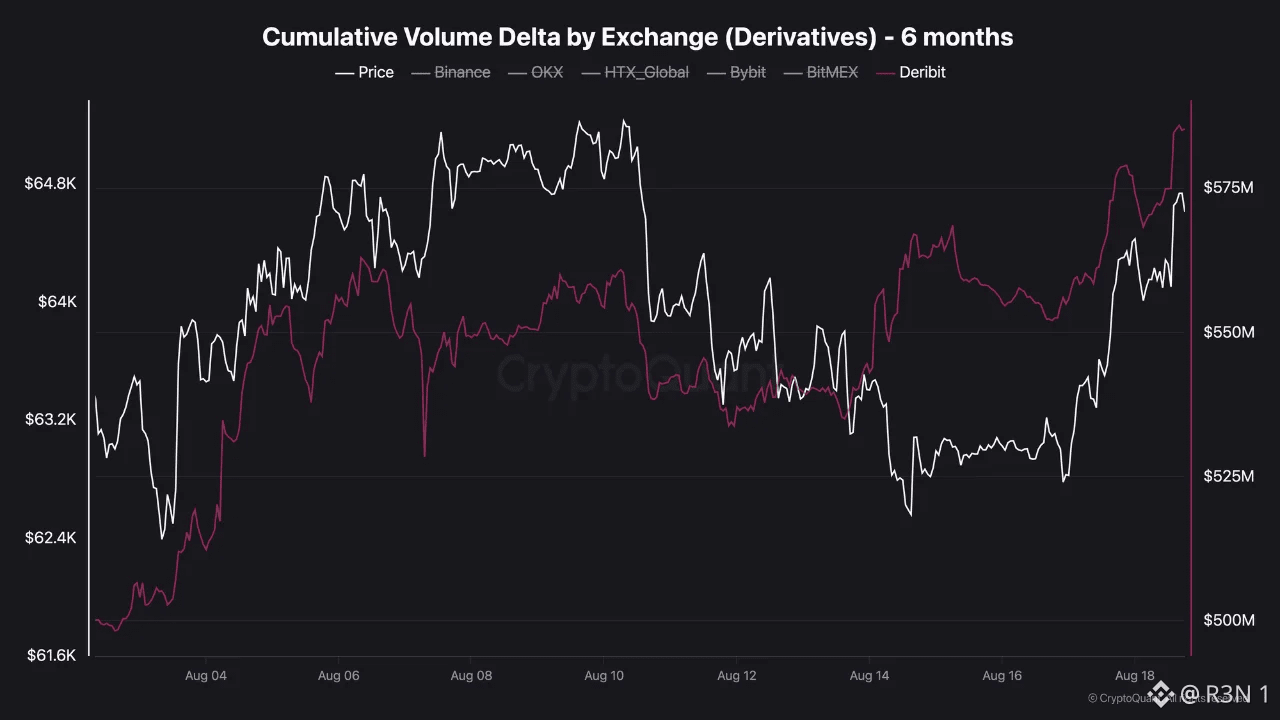
Task: Enable the BitMEX legend entry
Action: 820,72
